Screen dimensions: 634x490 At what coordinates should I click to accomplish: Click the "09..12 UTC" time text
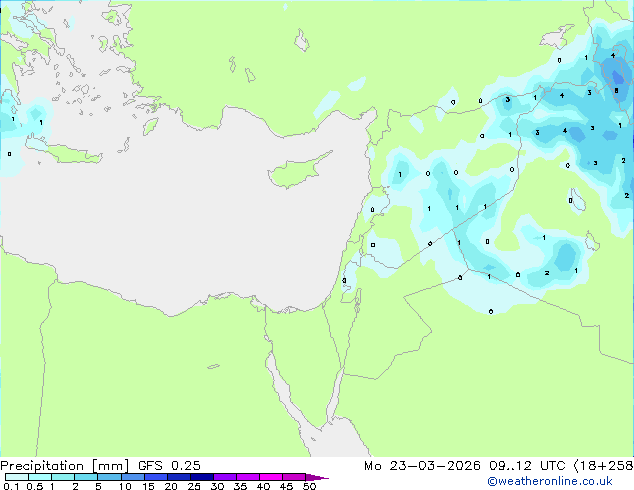click(x=527, y=466)
